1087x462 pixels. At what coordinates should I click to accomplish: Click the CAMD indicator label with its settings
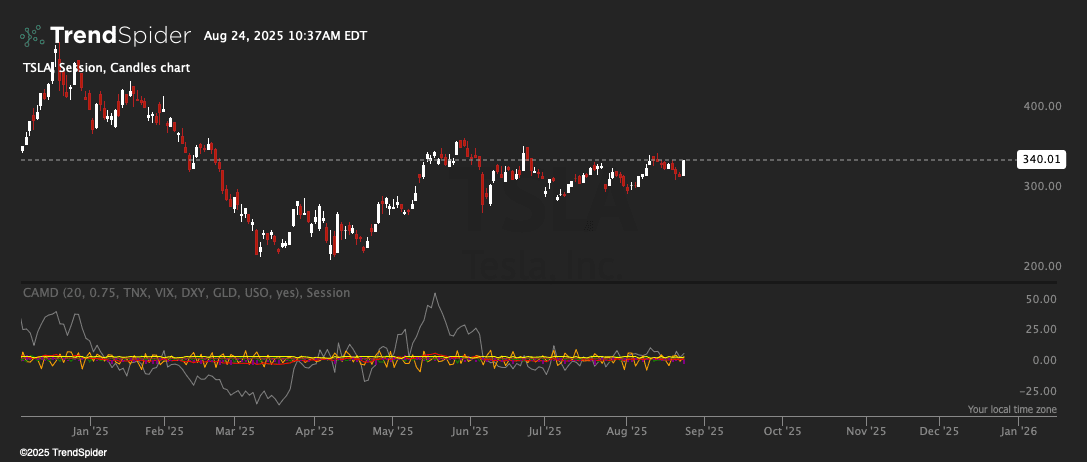[186, 293]
